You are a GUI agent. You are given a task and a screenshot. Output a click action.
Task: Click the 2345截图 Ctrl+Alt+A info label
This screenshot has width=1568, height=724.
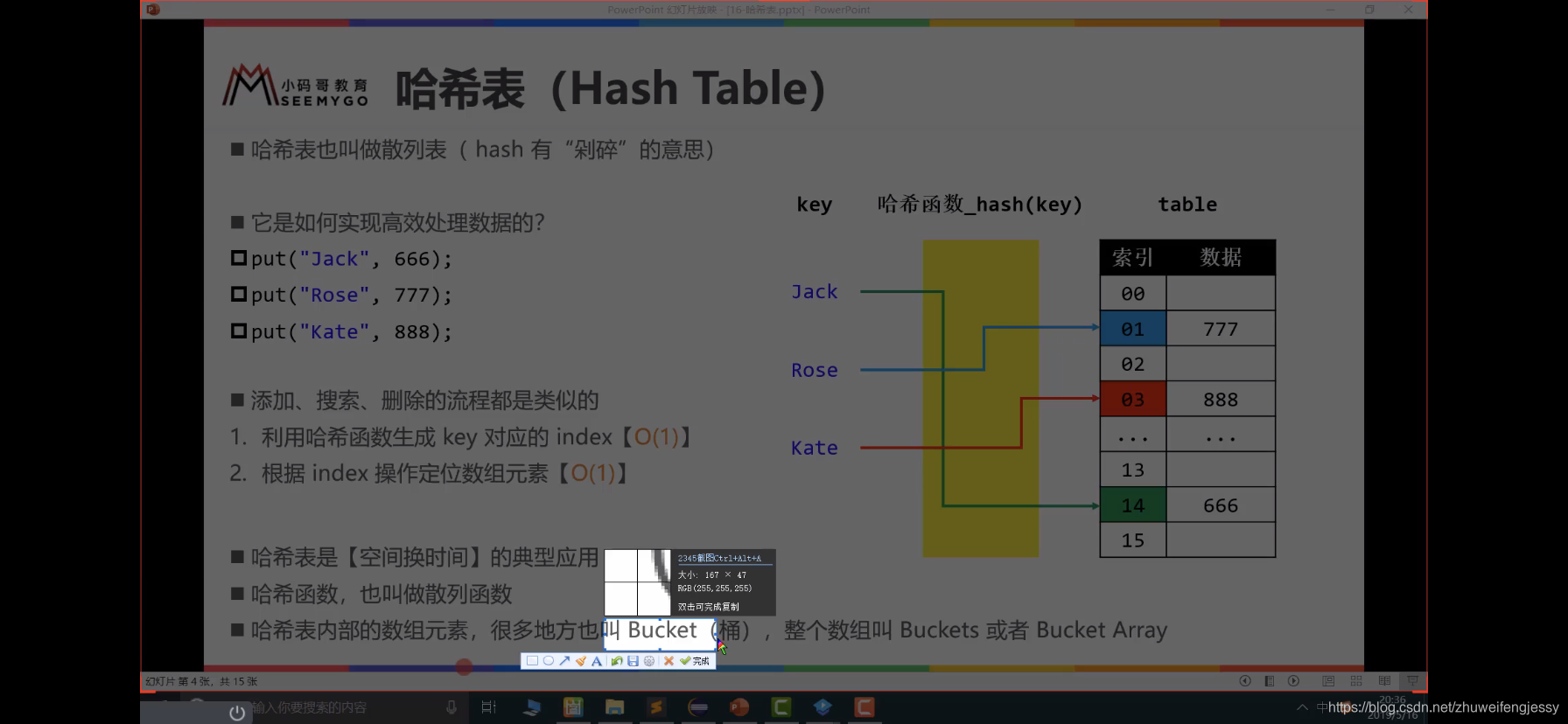[719, 558]
